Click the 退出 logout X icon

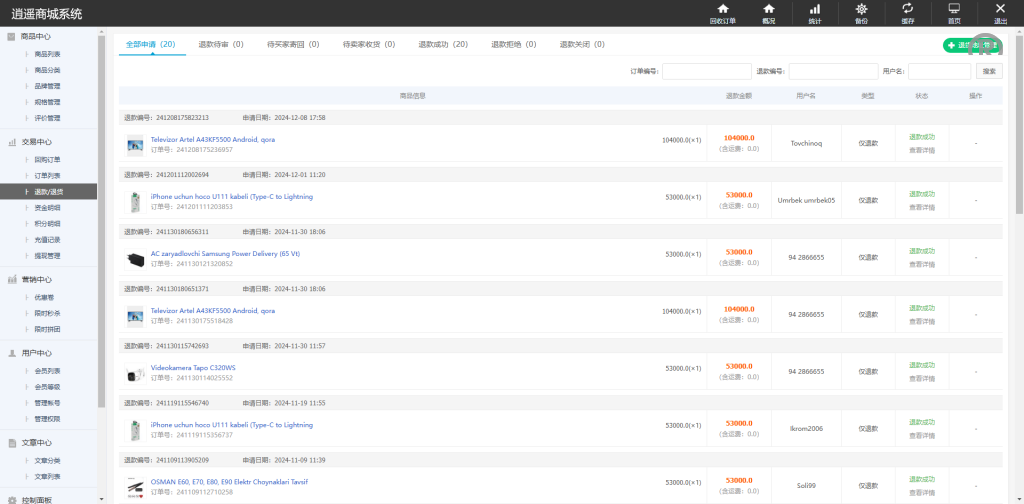coord(1000,9)
